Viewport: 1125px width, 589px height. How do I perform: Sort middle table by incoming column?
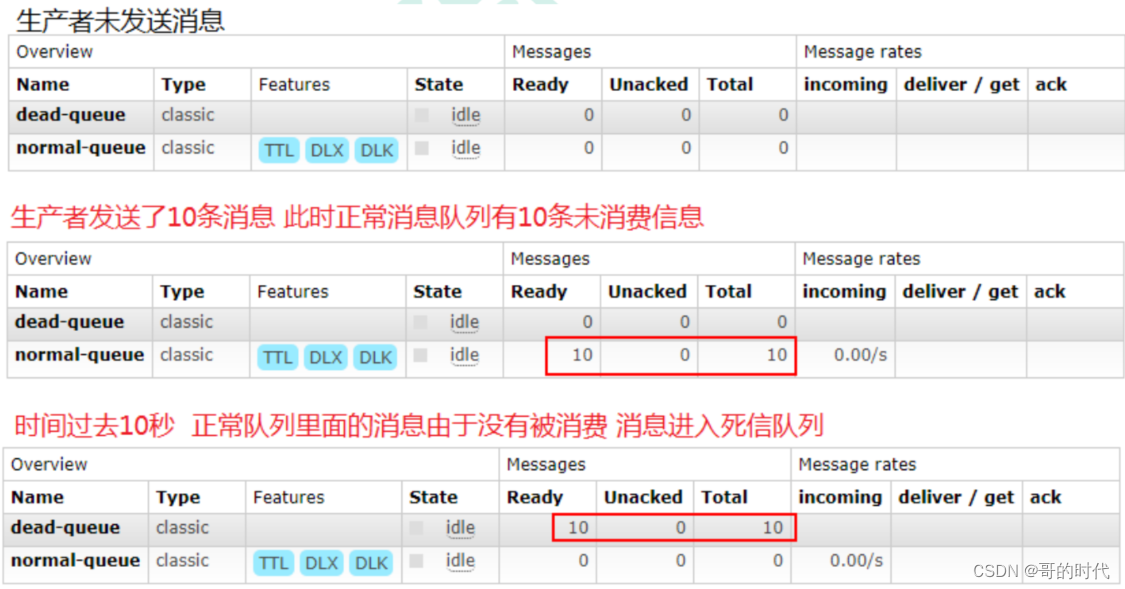[844, 291]
